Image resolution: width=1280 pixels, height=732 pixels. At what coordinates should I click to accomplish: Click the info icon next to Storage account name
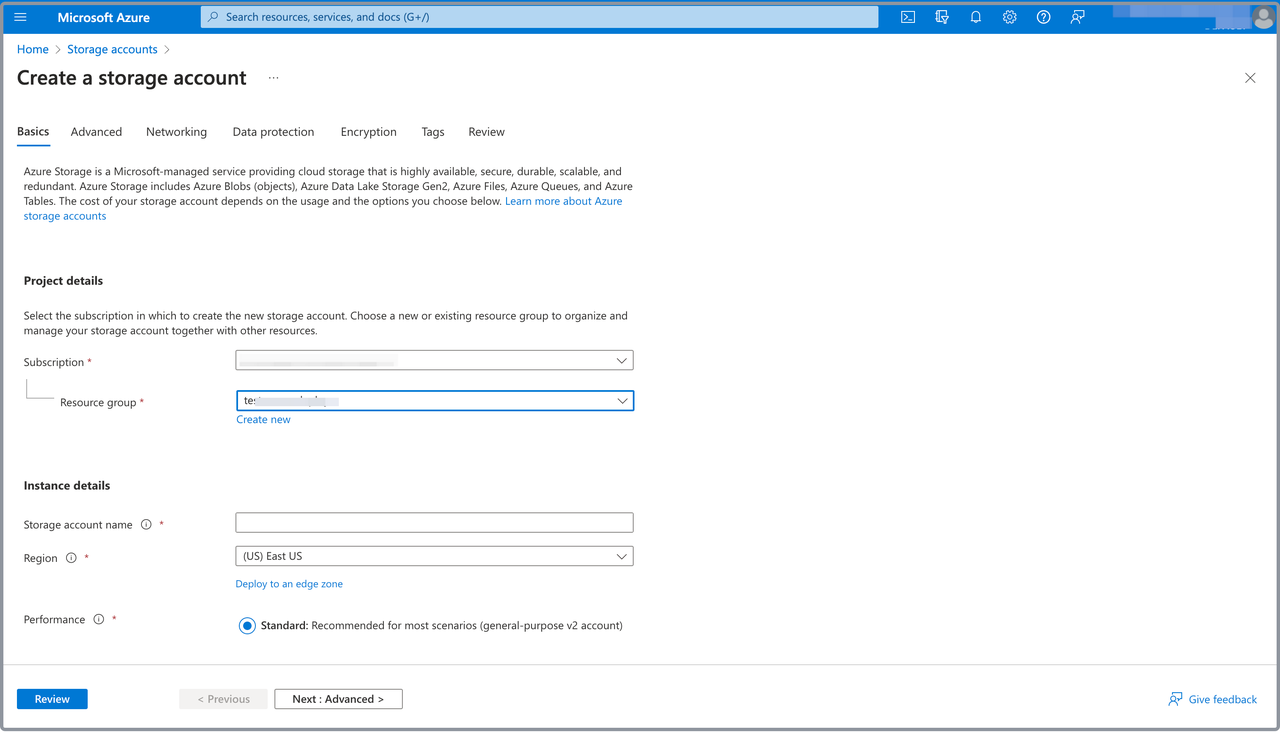[x=146, y=524]
